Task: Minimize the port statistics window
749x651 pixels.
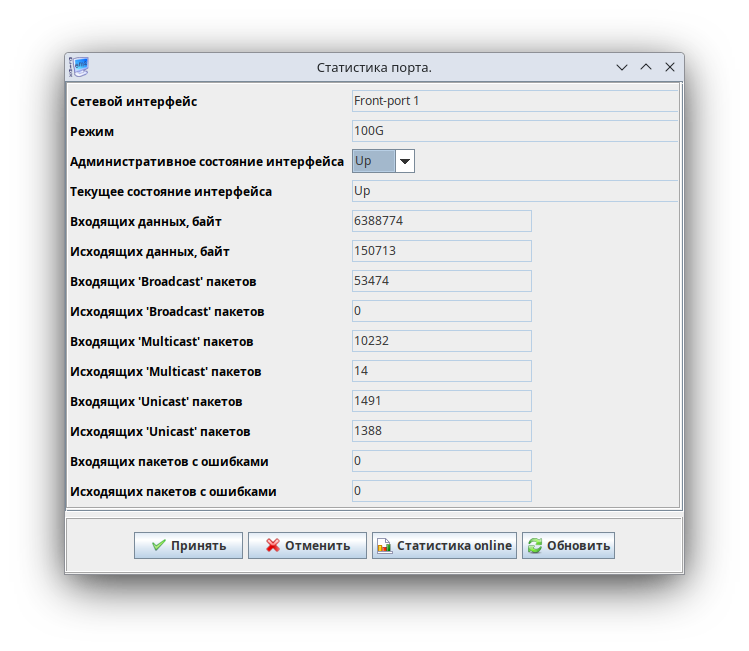Action: tap(621, 67)
